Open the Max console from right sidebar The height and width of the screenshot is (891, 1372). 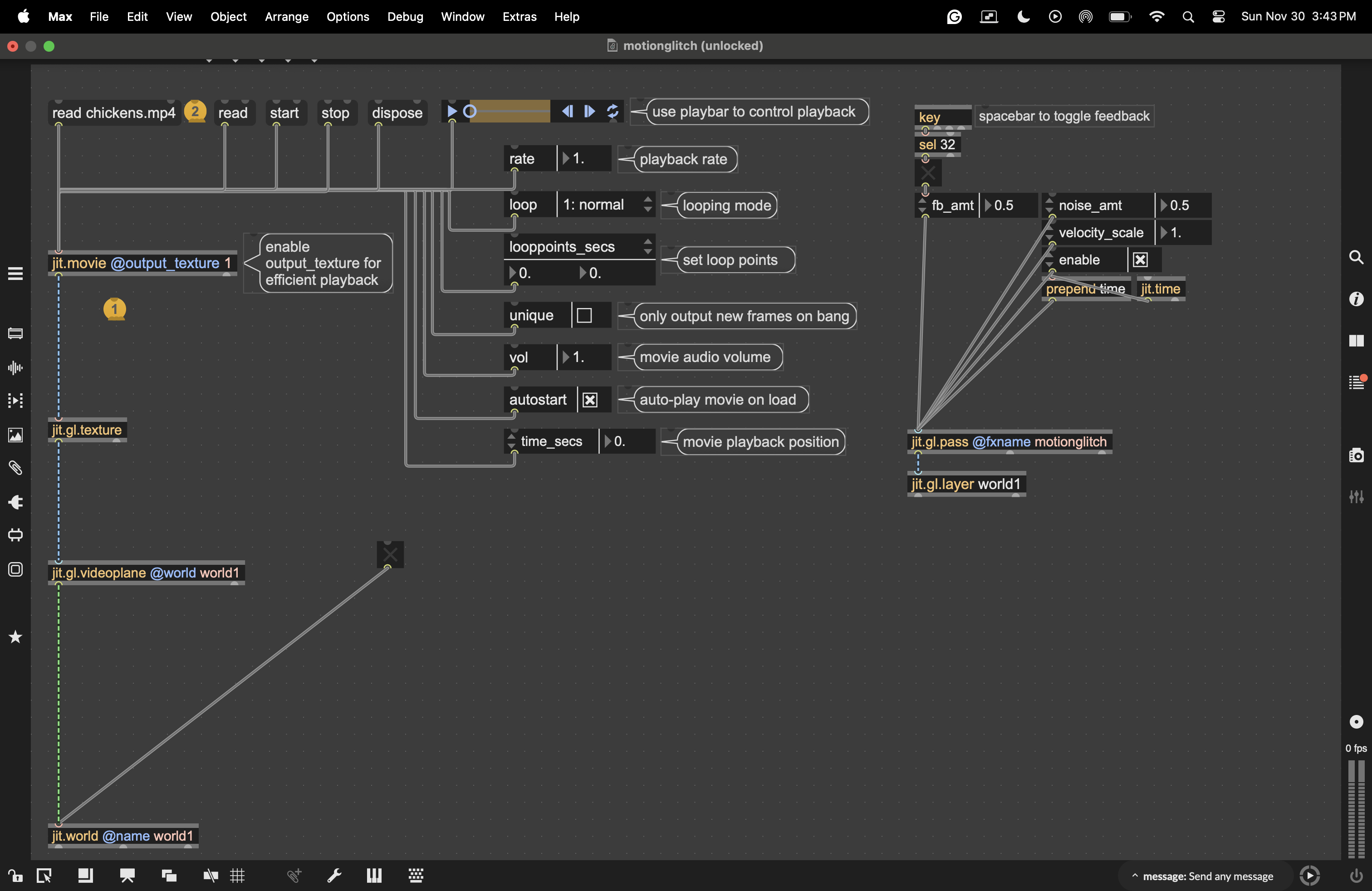(1357, 383)
